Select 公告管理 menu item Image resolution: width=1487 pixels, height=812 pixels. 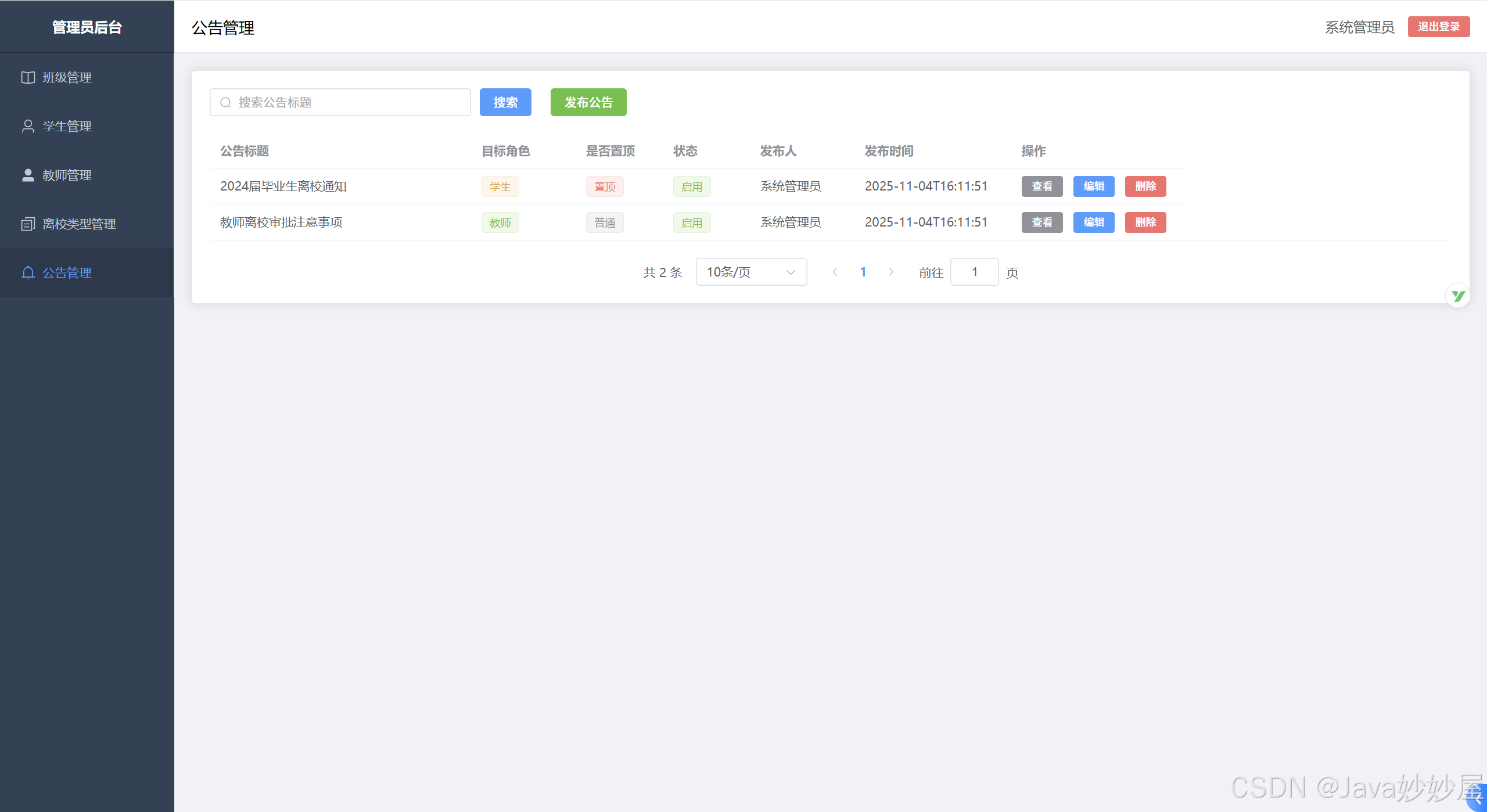tap(87, 272)
